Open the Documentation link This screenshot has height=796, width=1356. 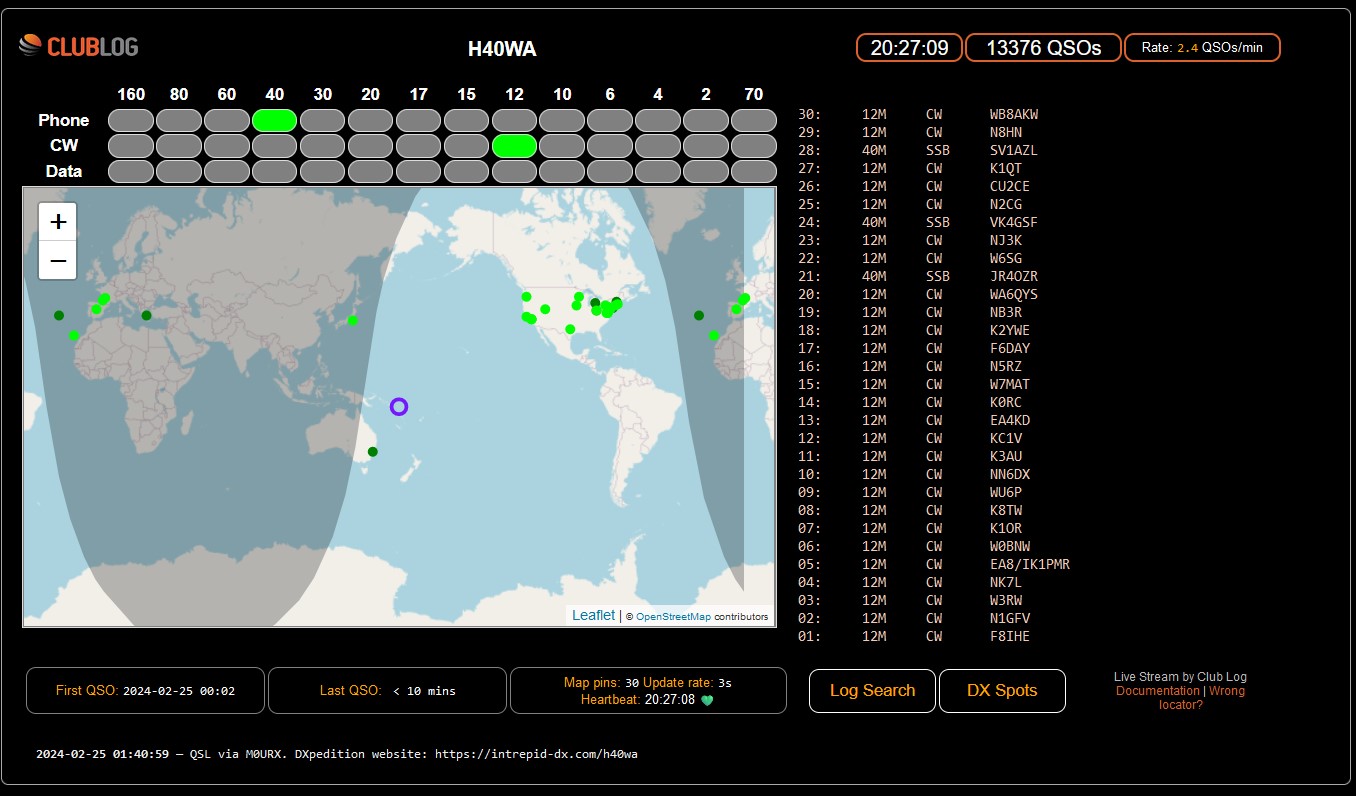[1157, 691]
